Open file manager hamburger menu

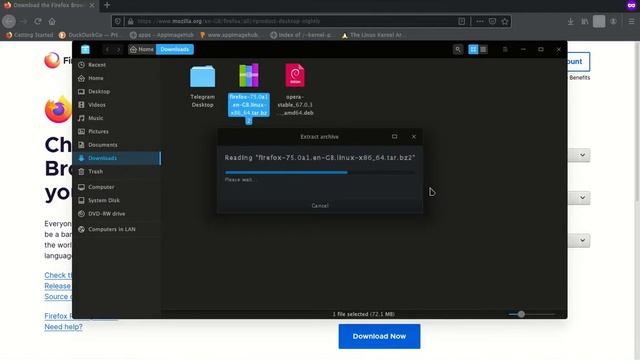(x=505, y=49)
